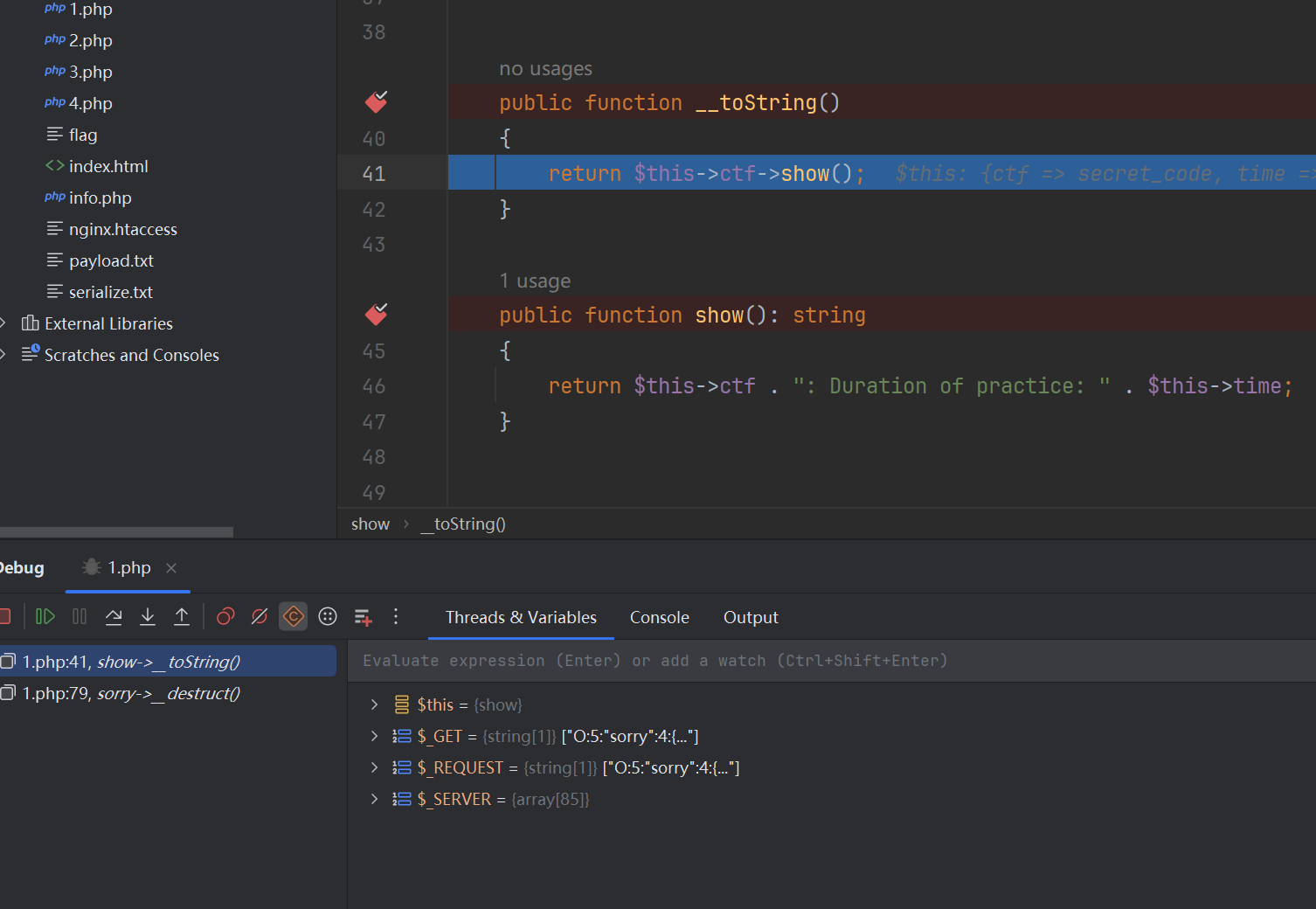Switch to the Console tab

pos(659,617)
